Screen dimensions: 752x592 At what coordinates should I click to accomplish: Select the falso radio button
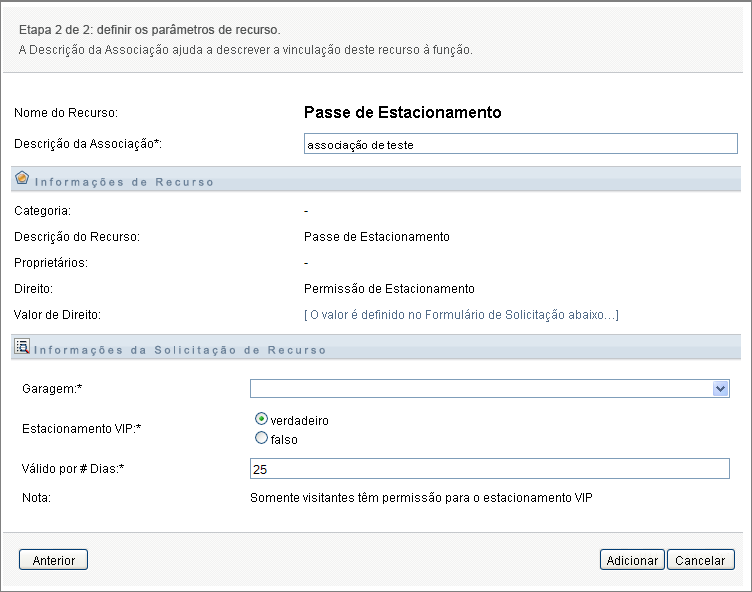[262, 438]
